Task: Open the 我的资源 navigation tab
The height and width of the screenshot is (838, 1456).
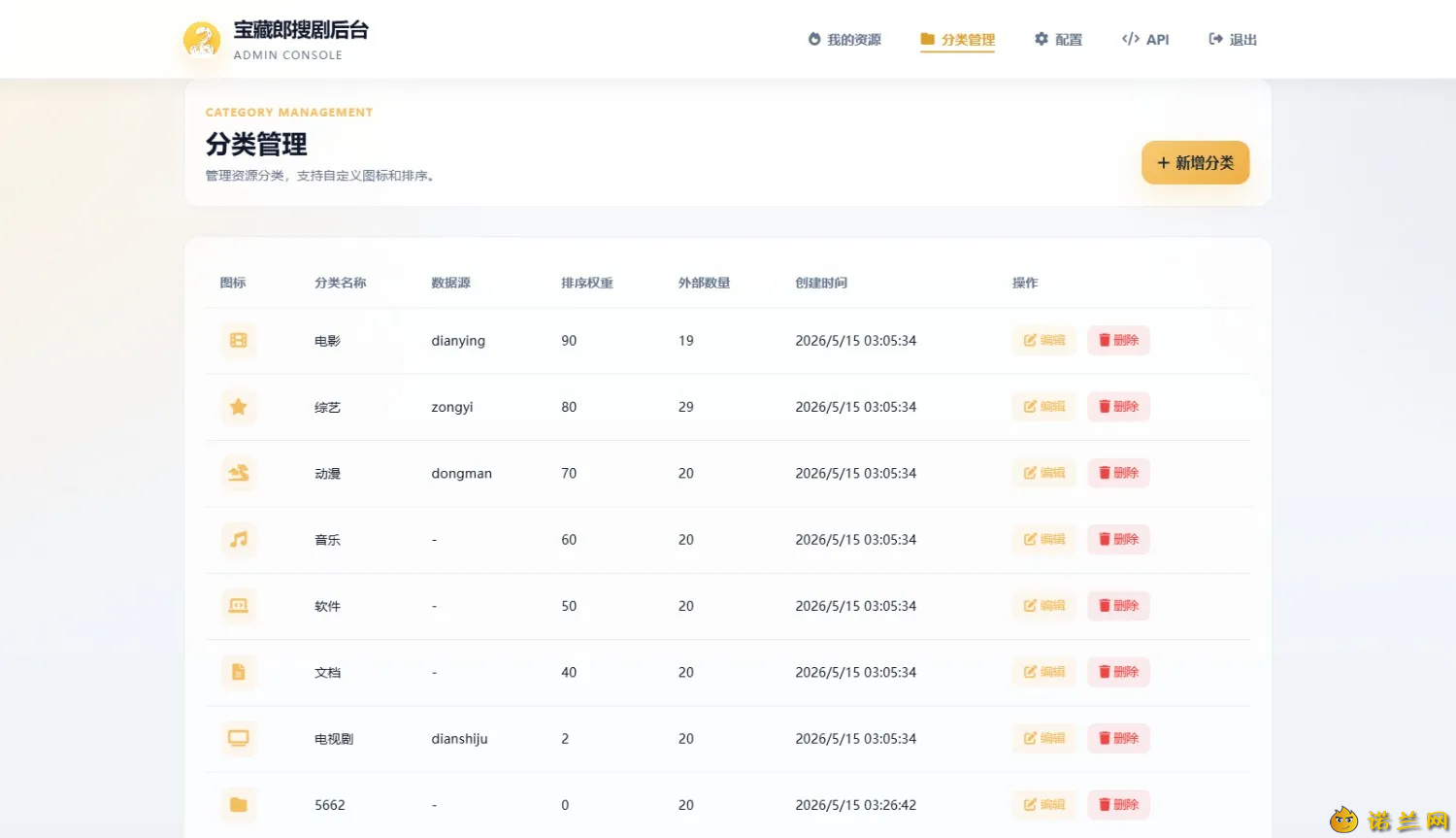Action: (844, 40)
